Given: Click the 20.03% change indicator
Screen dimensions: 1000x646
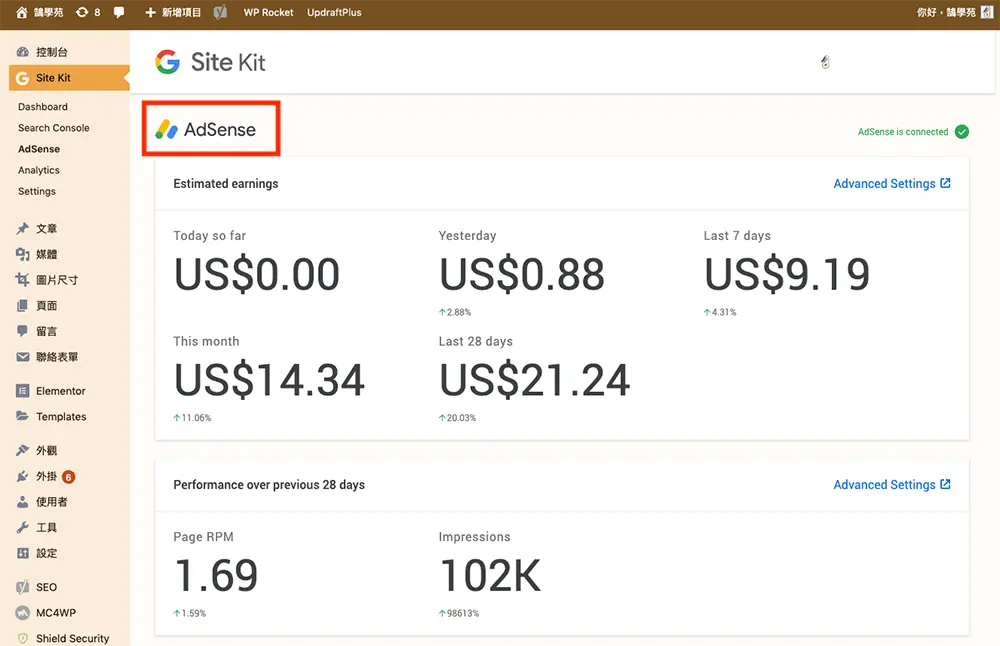Looking at the screenshot, I should pyautogui.click(x=457, y=418).
